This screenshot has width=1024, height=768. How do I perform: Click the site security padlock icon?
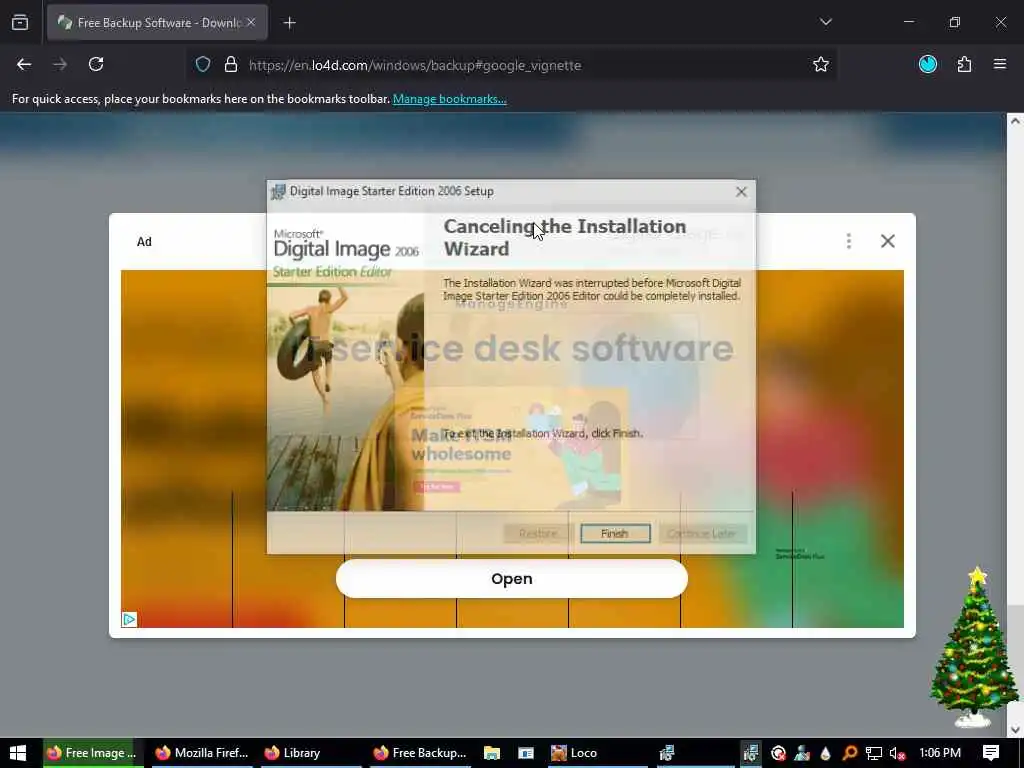tap(231, 64)
